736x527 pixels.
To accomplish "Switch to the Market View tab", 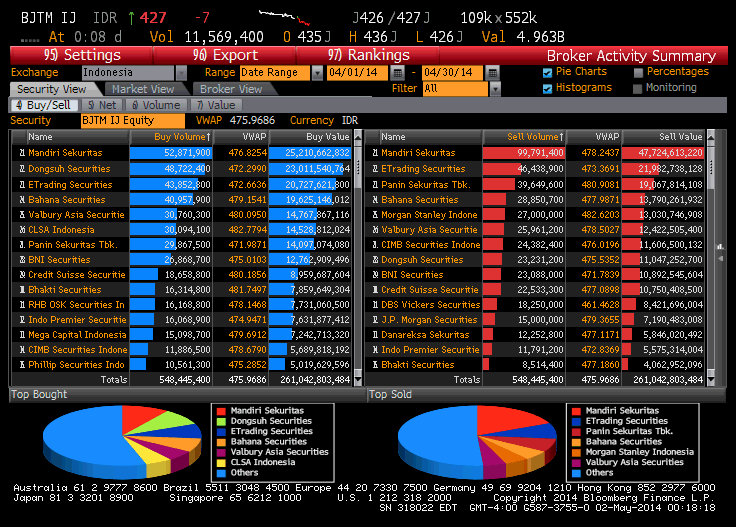I will [143, 89].
